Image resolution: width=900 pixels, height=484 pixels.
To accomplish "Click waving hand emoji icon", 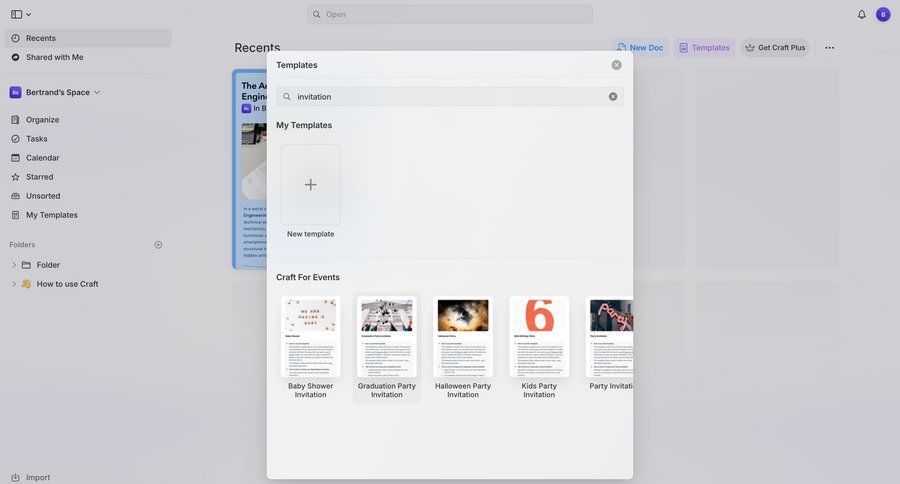I will (x=26, y=284).
